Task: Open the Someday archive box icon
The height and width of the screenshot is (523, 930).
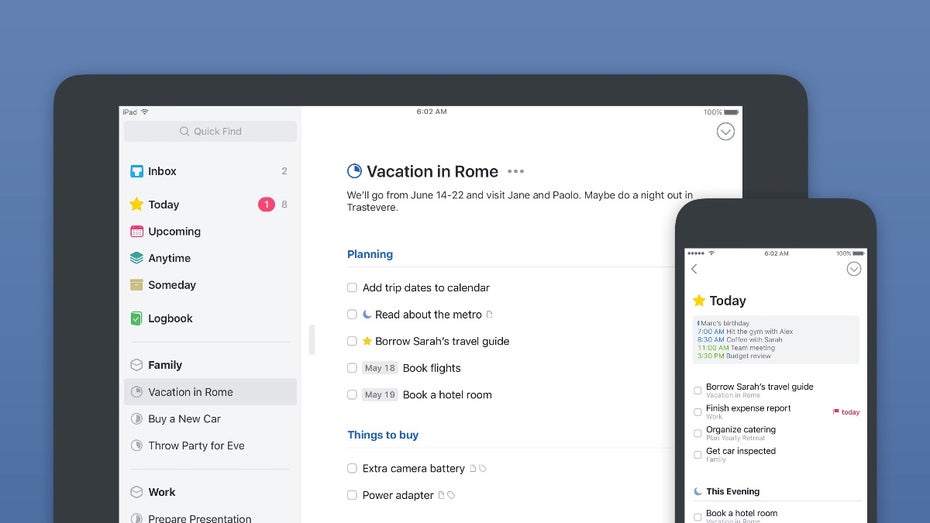Action: tap(136, 285)
